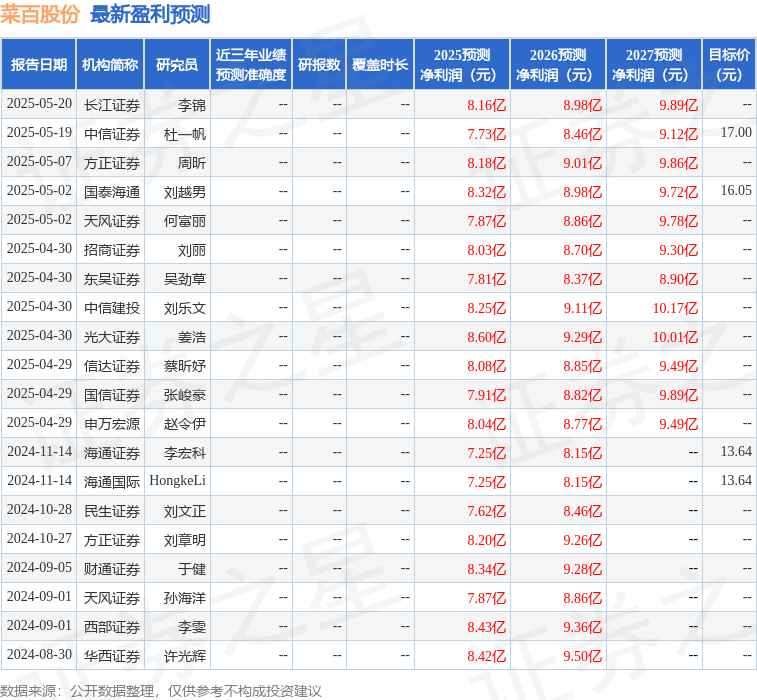Image resolution: width=757 pixels, height=700 pixels.
Task: Click the 8.03亿 profit value
Action: coord(487,250)
